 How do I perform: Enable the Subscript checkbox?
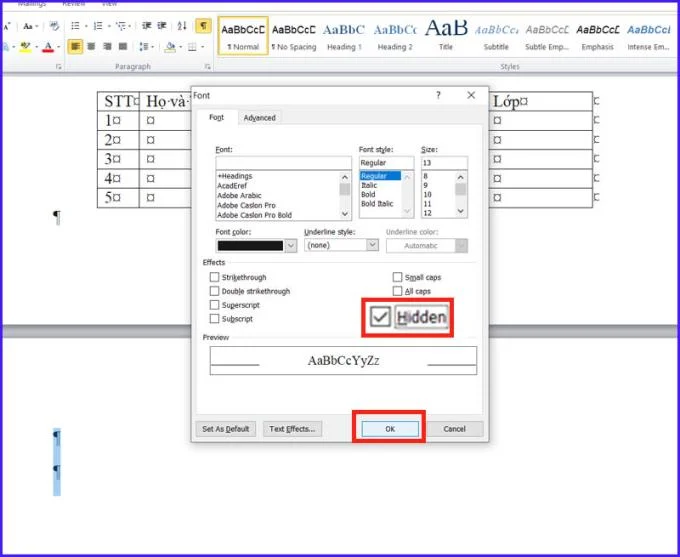pyautogui.click(x=214, y=318)
